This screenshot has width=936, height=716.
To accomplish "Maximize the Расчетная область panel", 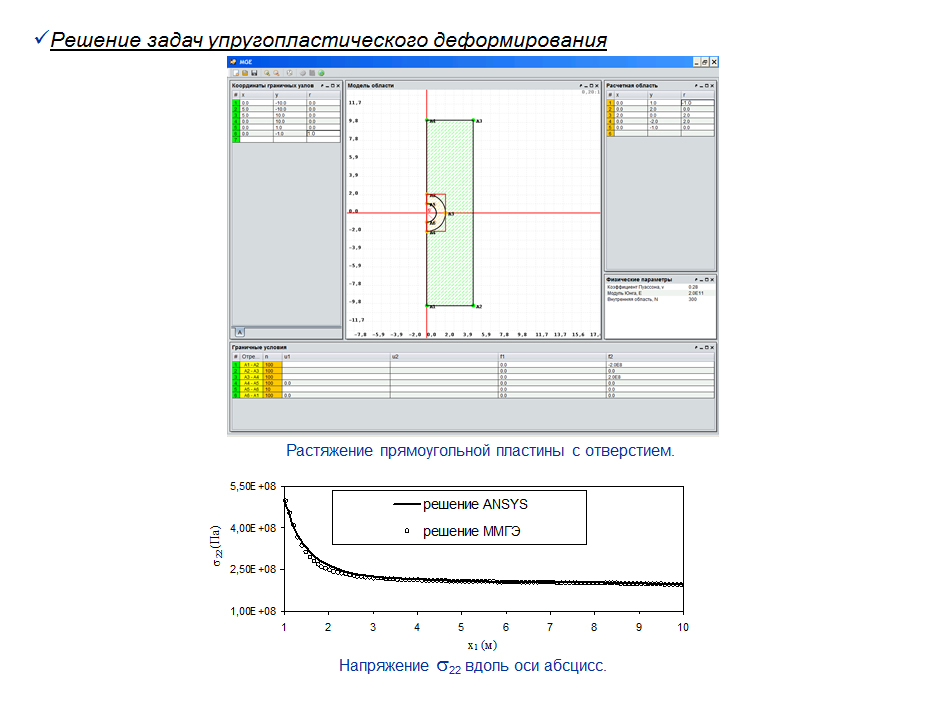I will pos(707,86).
